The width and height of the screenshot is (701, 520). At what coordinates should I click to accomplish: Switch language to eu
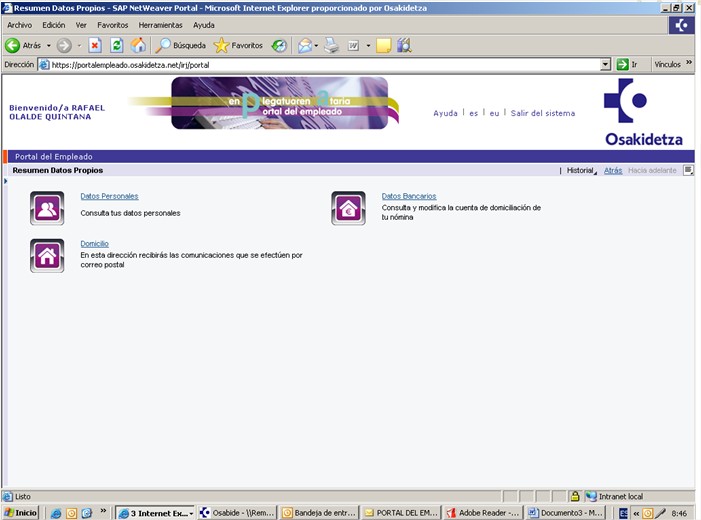(x=494, y=113)
